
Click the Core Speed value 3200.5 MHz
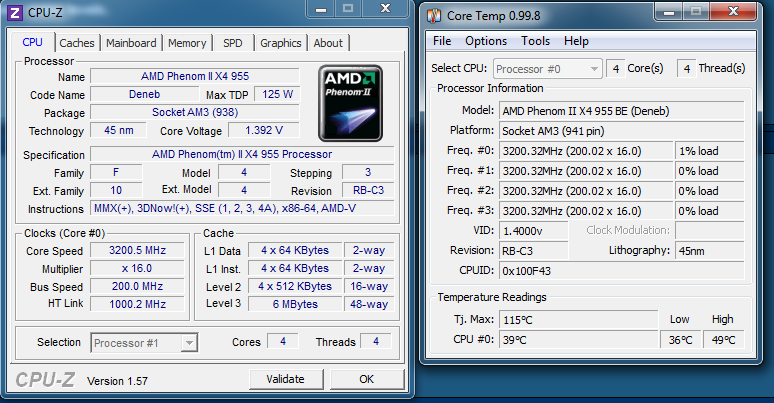pos(137,250)
